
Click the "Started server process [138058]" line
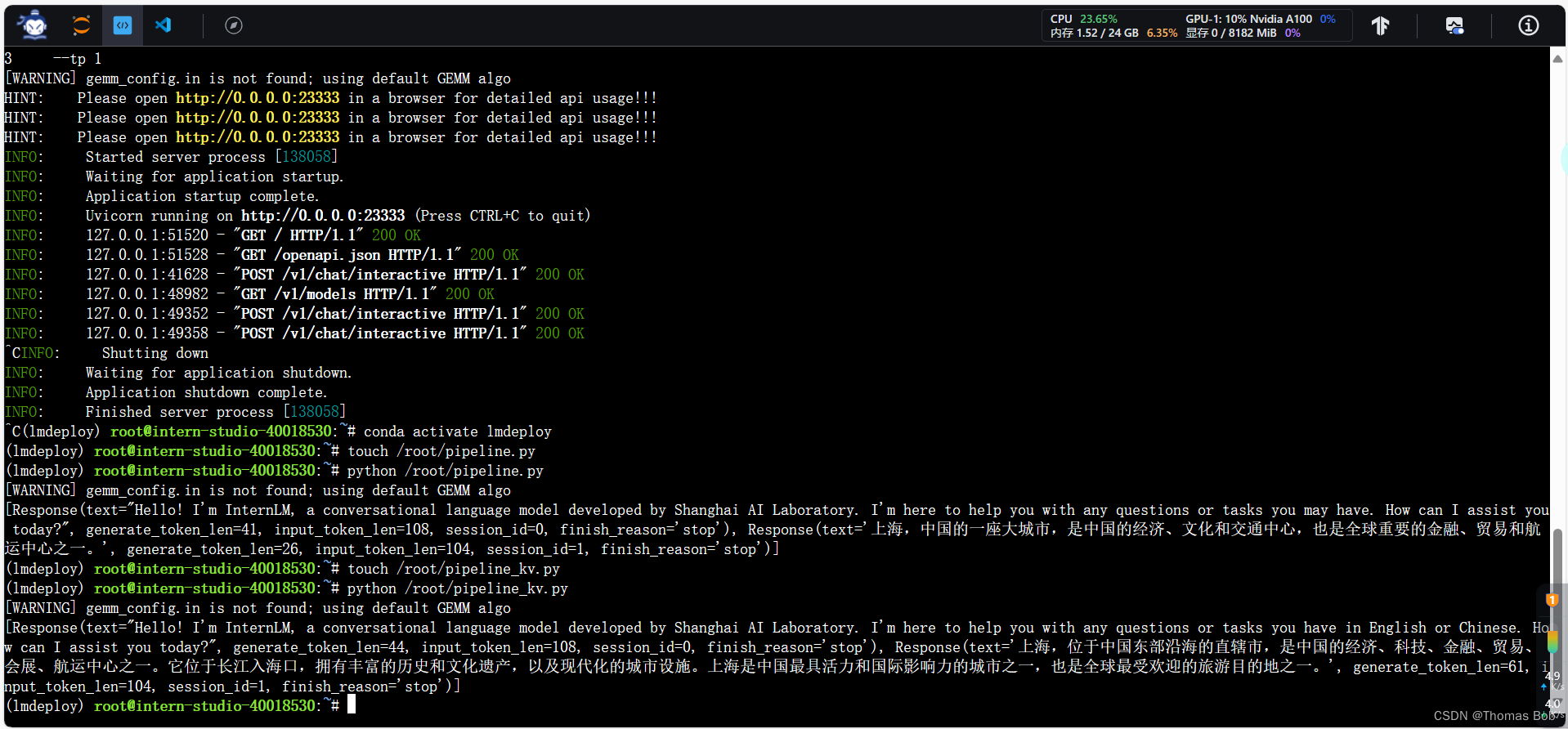(x=211, y=157)
